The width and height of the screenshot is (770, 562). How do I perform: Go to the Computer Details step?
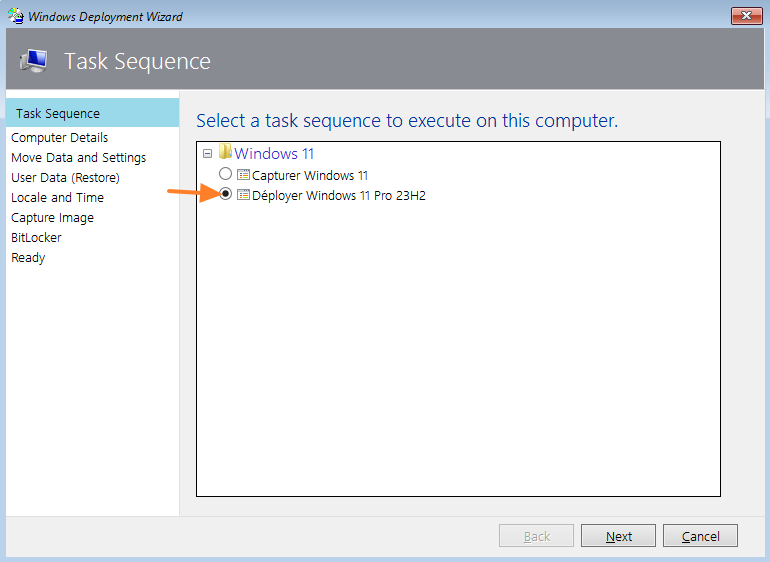(59, 137)
